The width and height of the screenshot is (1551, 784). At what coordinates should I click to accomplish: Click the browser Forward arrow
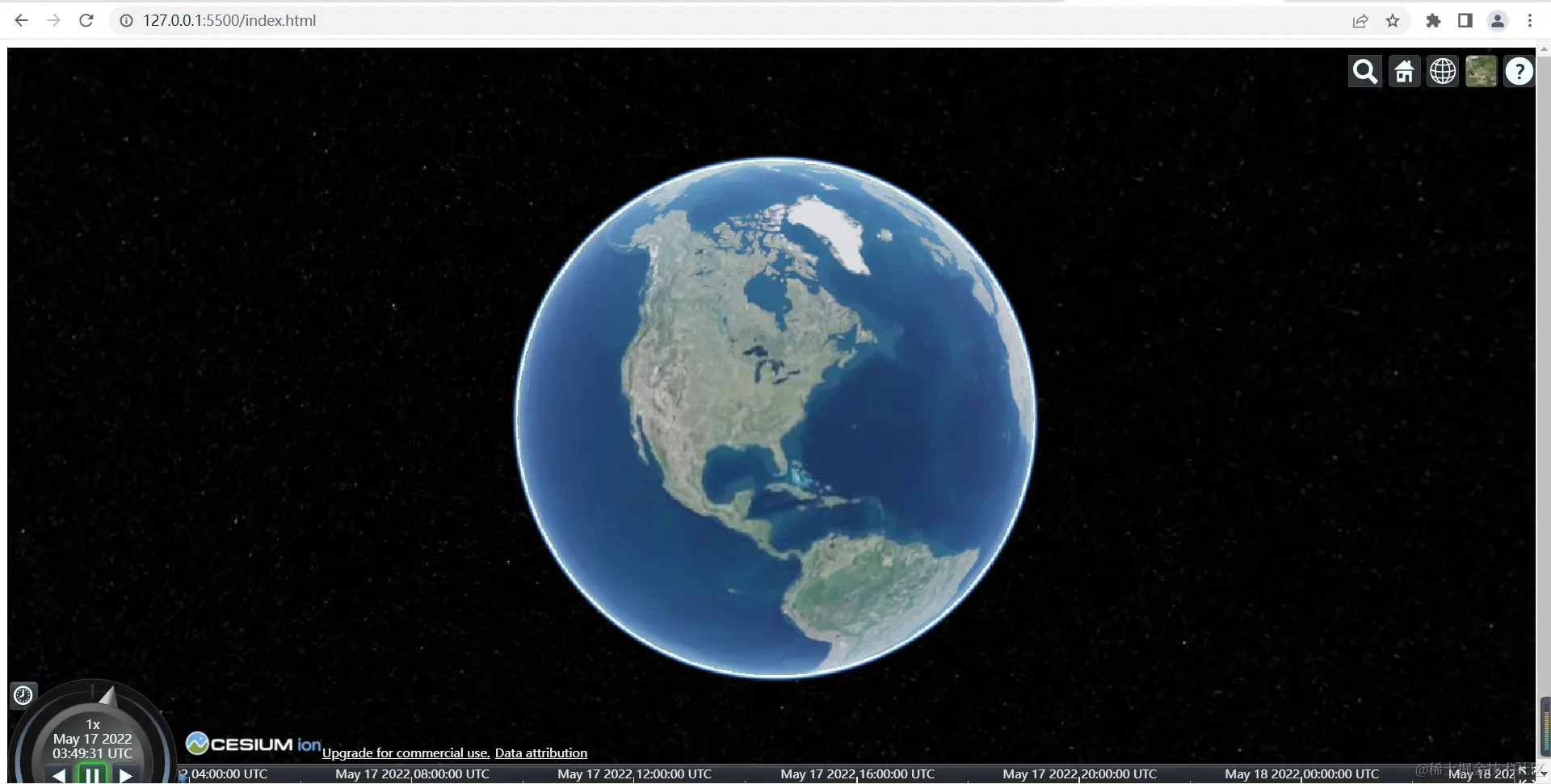54,21
